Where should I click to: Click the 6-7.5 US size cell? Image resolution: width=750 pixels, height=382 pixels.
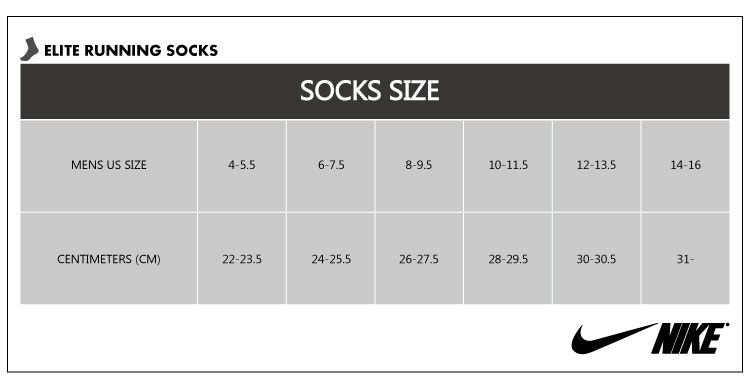click(331, 165)
